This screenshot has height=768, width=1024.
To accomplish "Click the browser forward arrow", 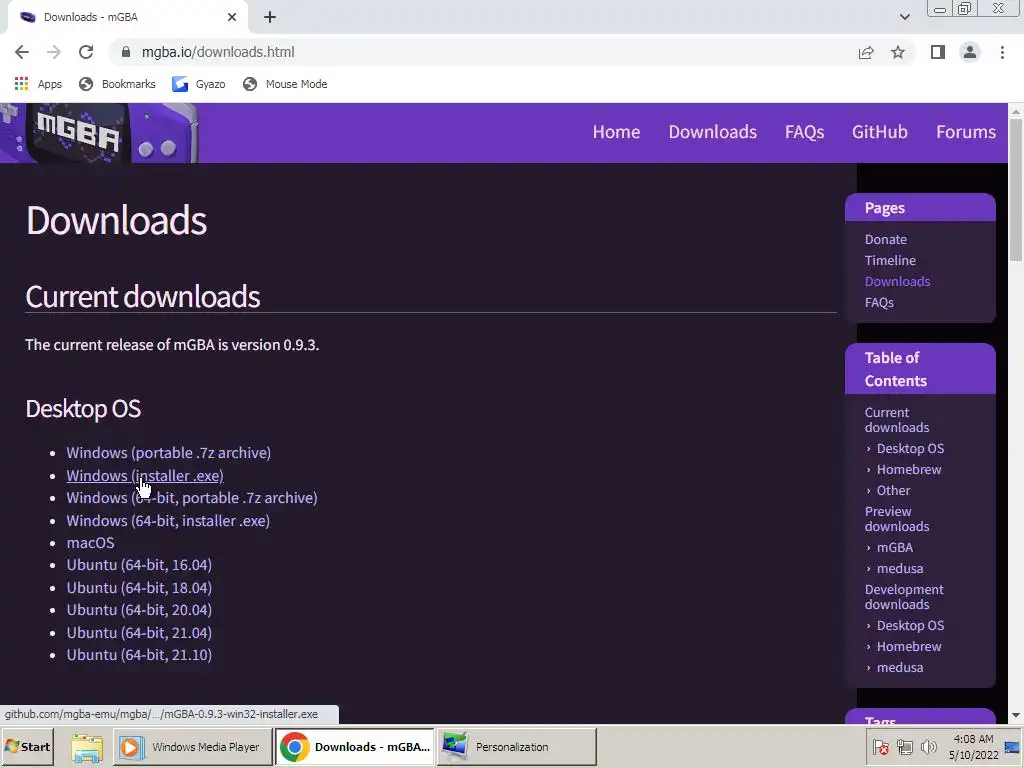I will (54, 52).
